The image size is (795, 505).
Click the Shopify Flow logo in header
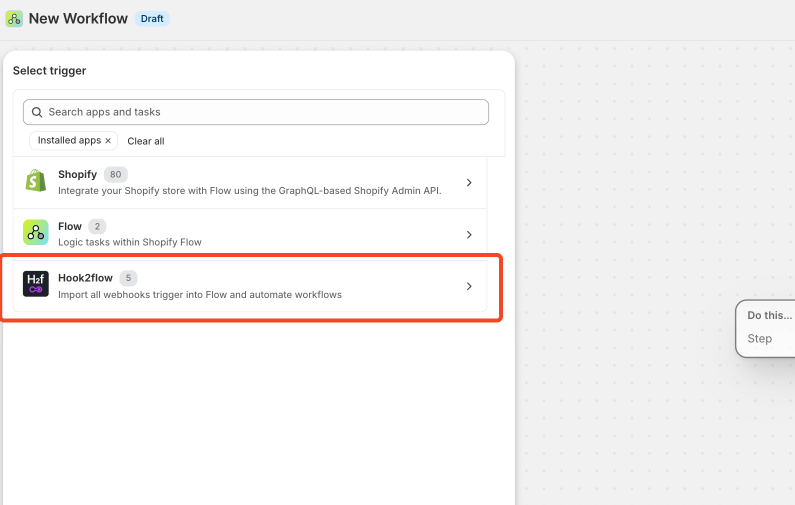click(x=14, y=18)
